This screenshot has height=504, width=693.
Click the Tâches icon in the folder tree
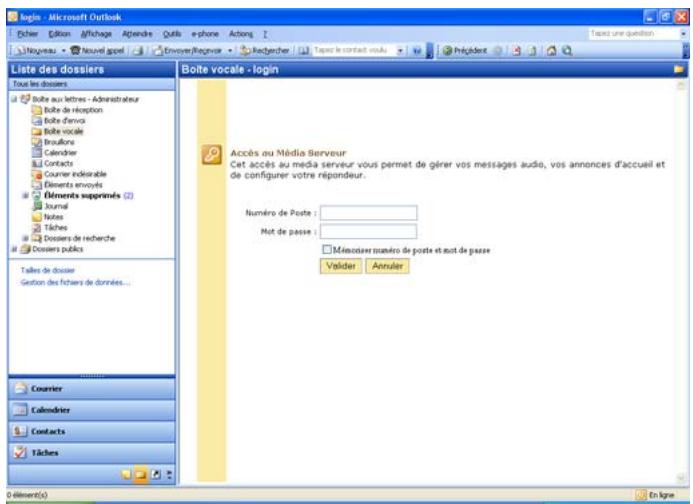point(37,228)
